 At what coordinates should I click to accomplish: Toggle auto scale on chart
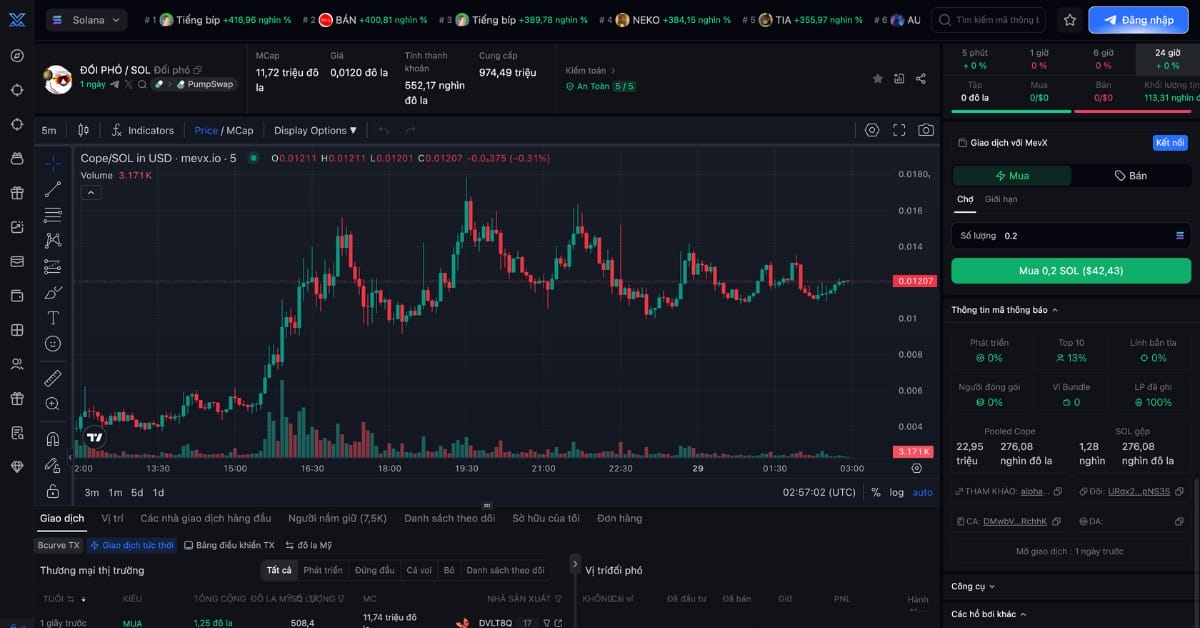(x=922, y=492)
